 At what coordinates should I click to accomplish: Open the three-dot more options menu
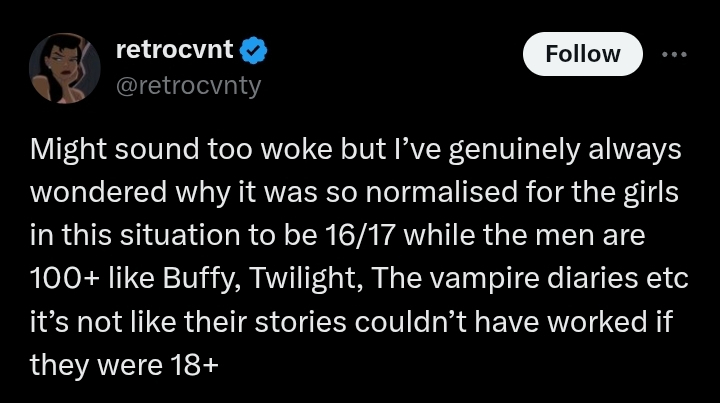tap(675, 54)
